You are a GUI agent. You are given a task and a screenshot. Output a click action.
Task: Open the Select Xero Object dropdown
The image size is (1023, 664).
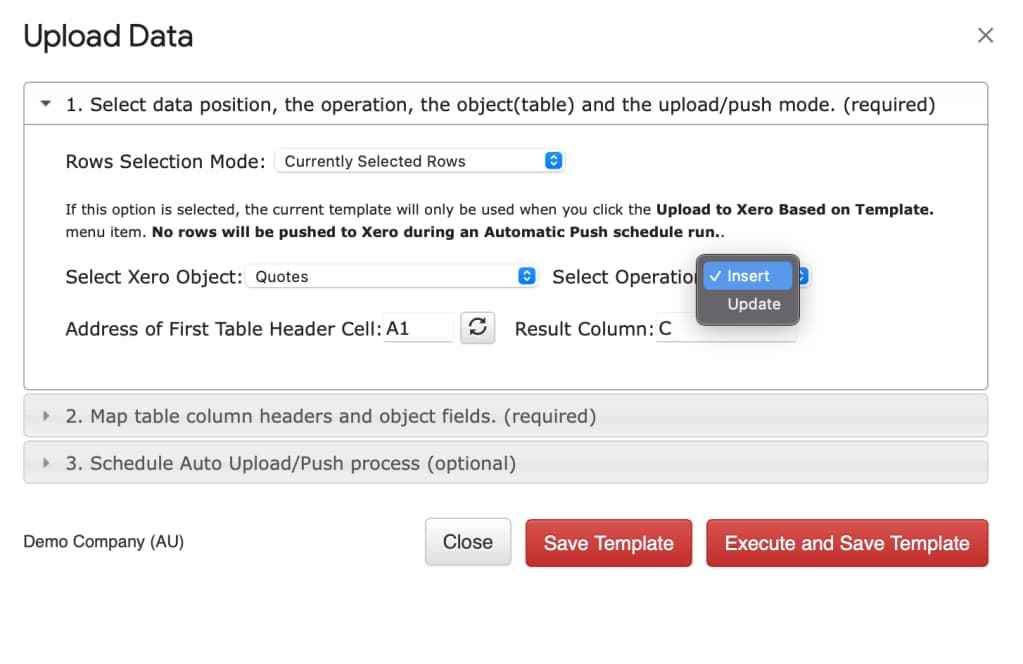coord(391,277)
